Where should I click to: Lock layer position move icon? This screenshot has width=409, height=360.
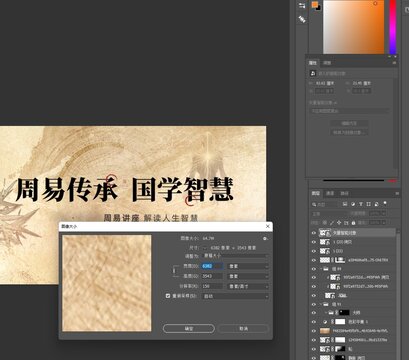(x=339, y=222)
